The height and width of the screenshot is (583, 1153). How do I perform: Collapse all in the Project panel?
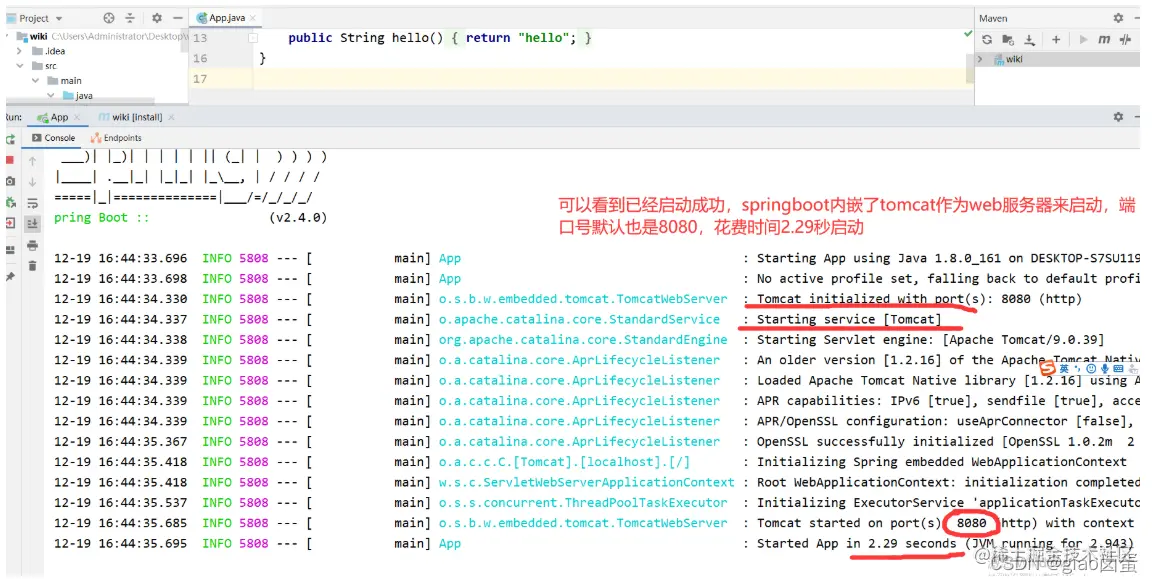[x=130, y=18]
